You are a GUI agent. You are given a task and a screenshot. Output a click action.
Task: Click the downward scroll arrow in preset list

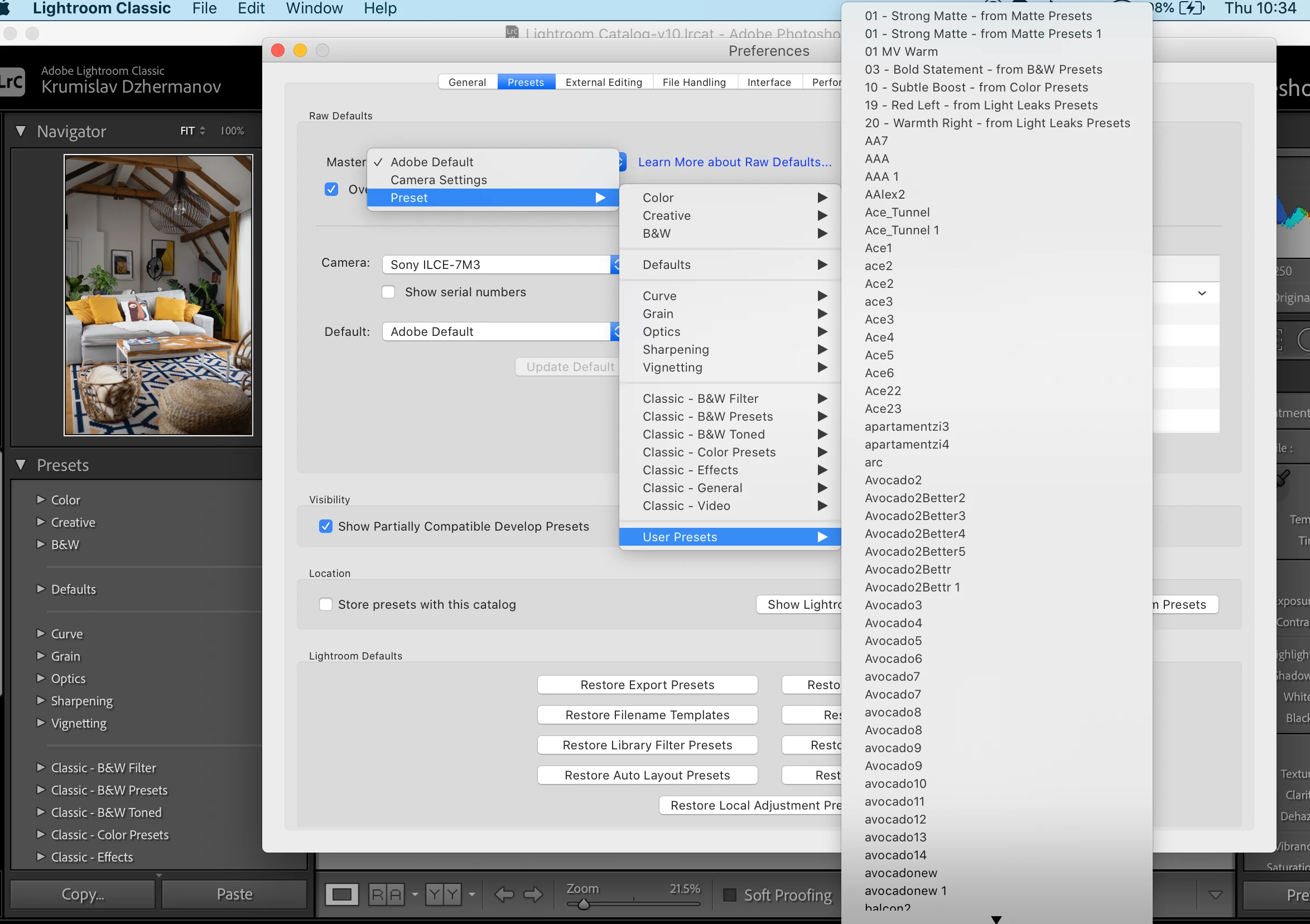pyautogui.click(x=996, y=919)
